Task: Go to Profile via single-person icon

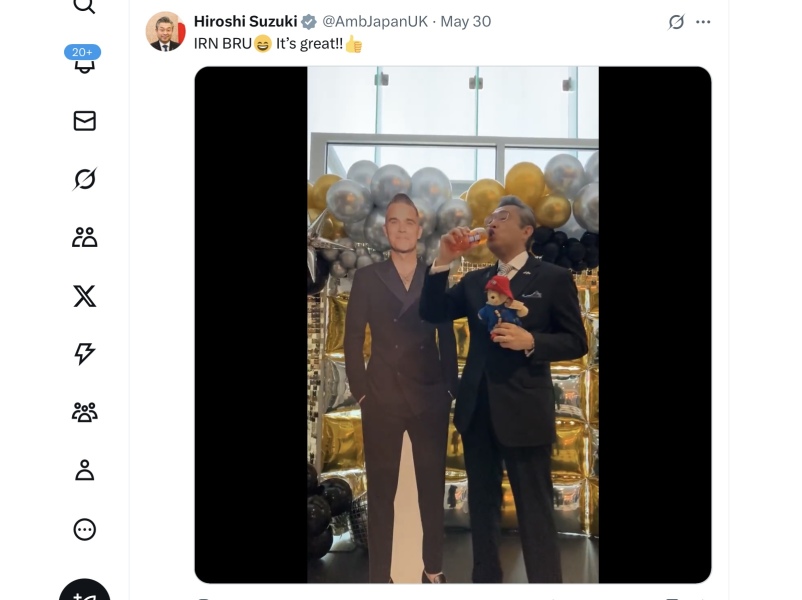Action: pos(84,470)
